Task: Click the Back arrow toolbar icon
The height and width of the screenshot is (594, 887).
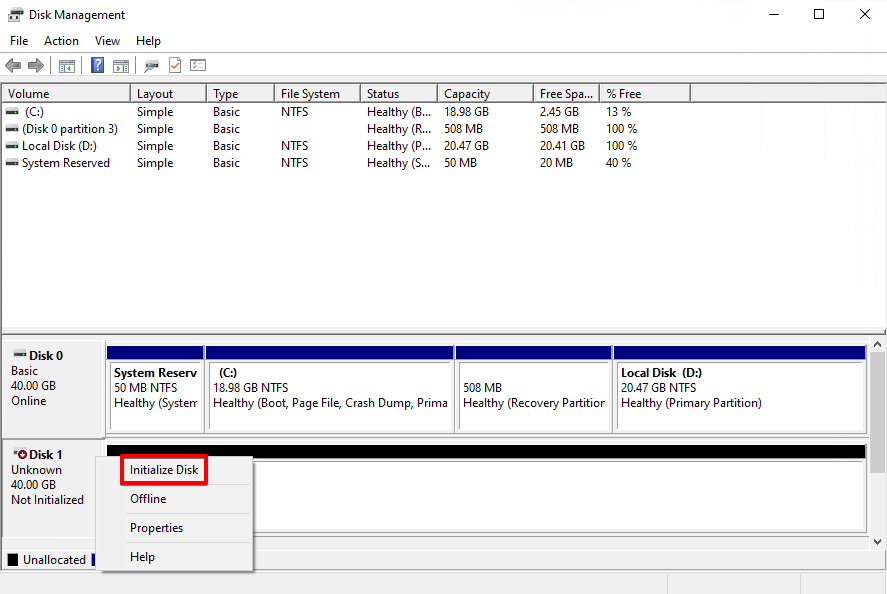Action: coord(13,66)
